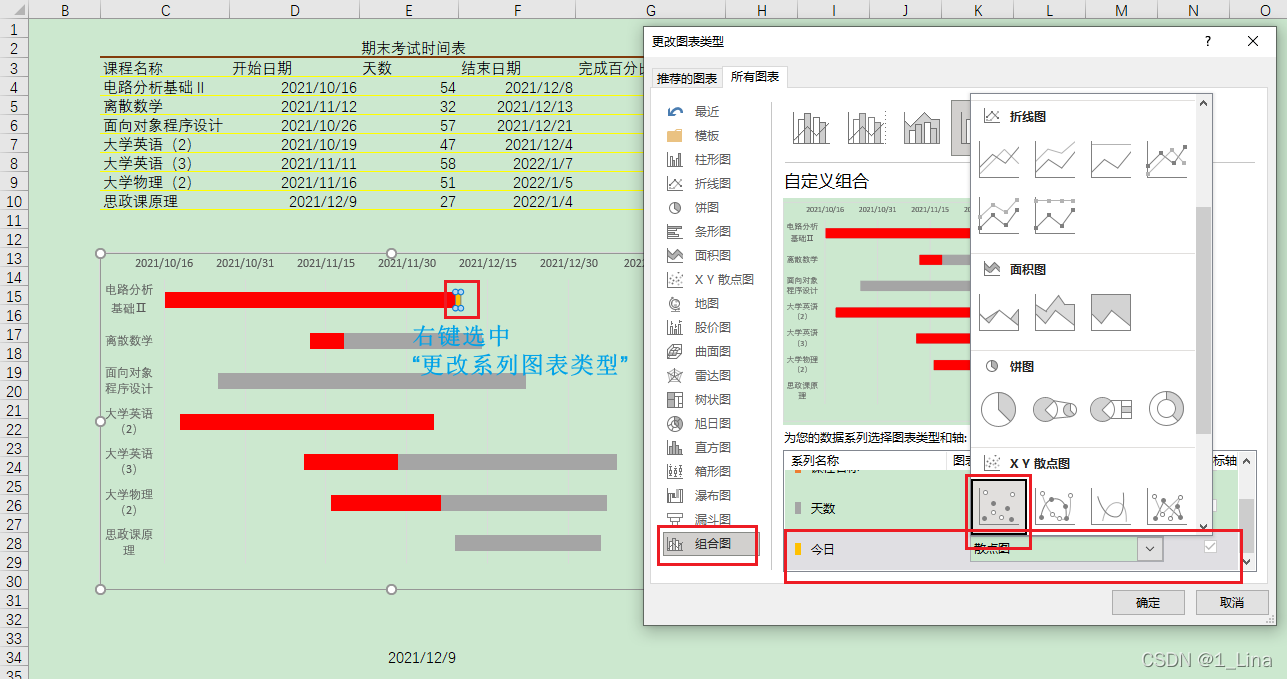Image resolution: width=1287 pixels, height=679 pixels.
Task: Switch to the 推荐的图表 tab
Action: click(x=686, y=78)
